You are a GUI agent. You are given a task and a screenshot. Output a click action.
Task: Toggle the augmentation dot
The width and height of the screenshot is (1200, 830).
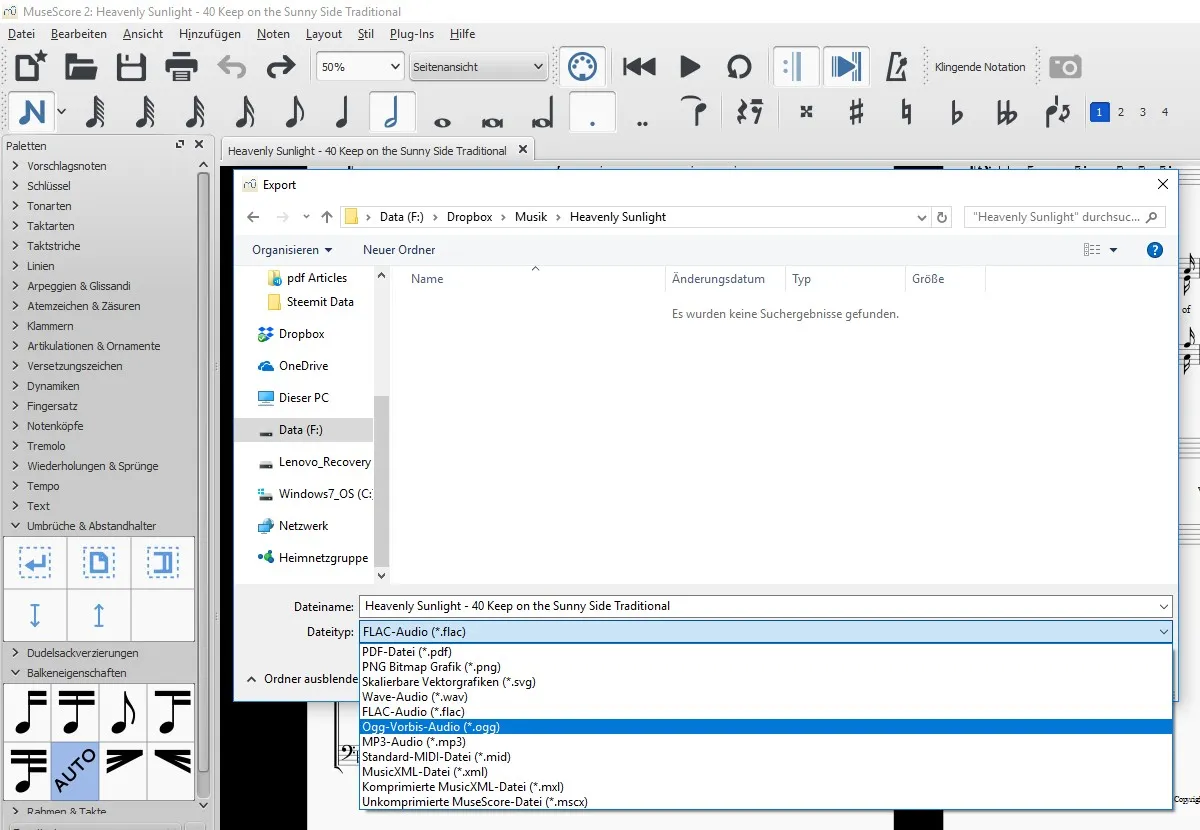(x=593, y=112)
